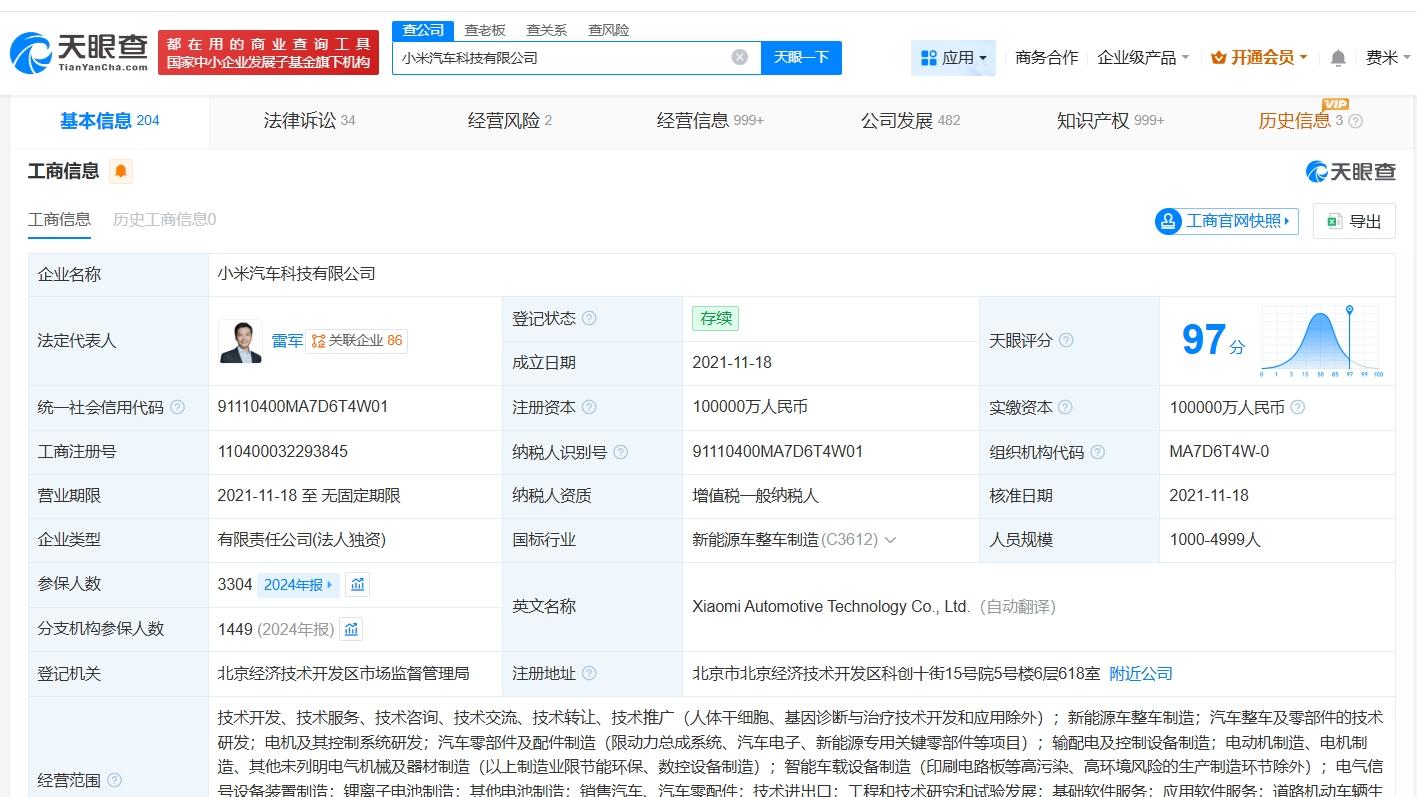The image size is (1417, 797).
Task: Click the crown icon on 开通会员
Action: (1217, 57)
